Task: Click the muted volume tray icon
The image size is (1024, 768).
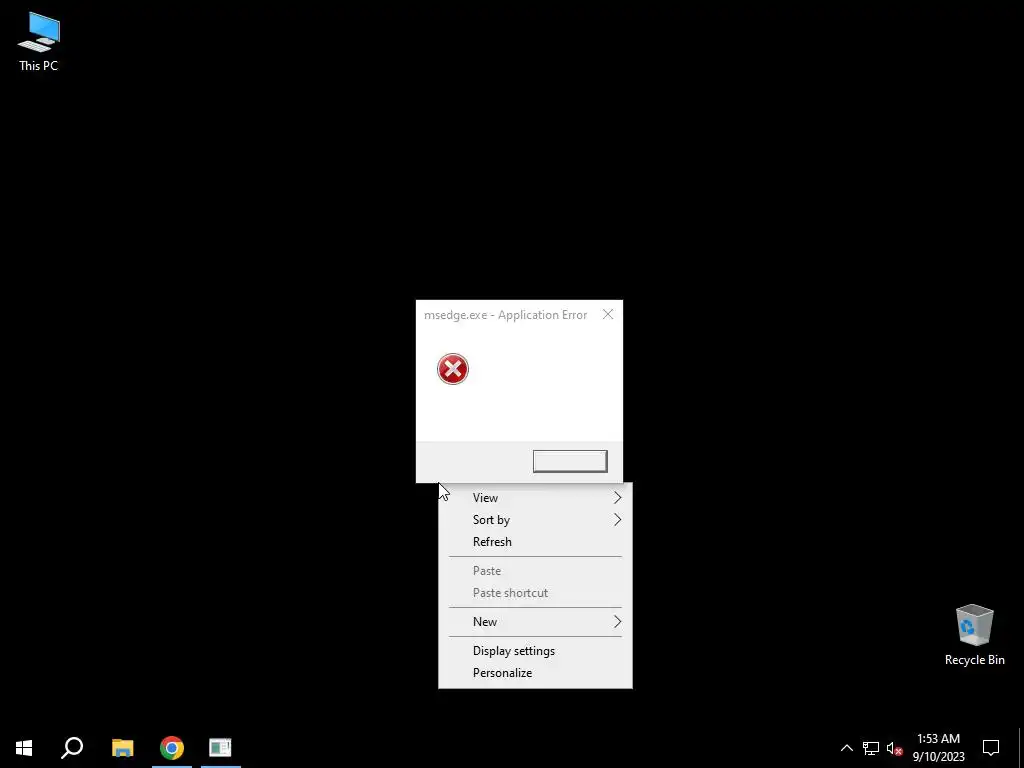Action: point(894,748)
